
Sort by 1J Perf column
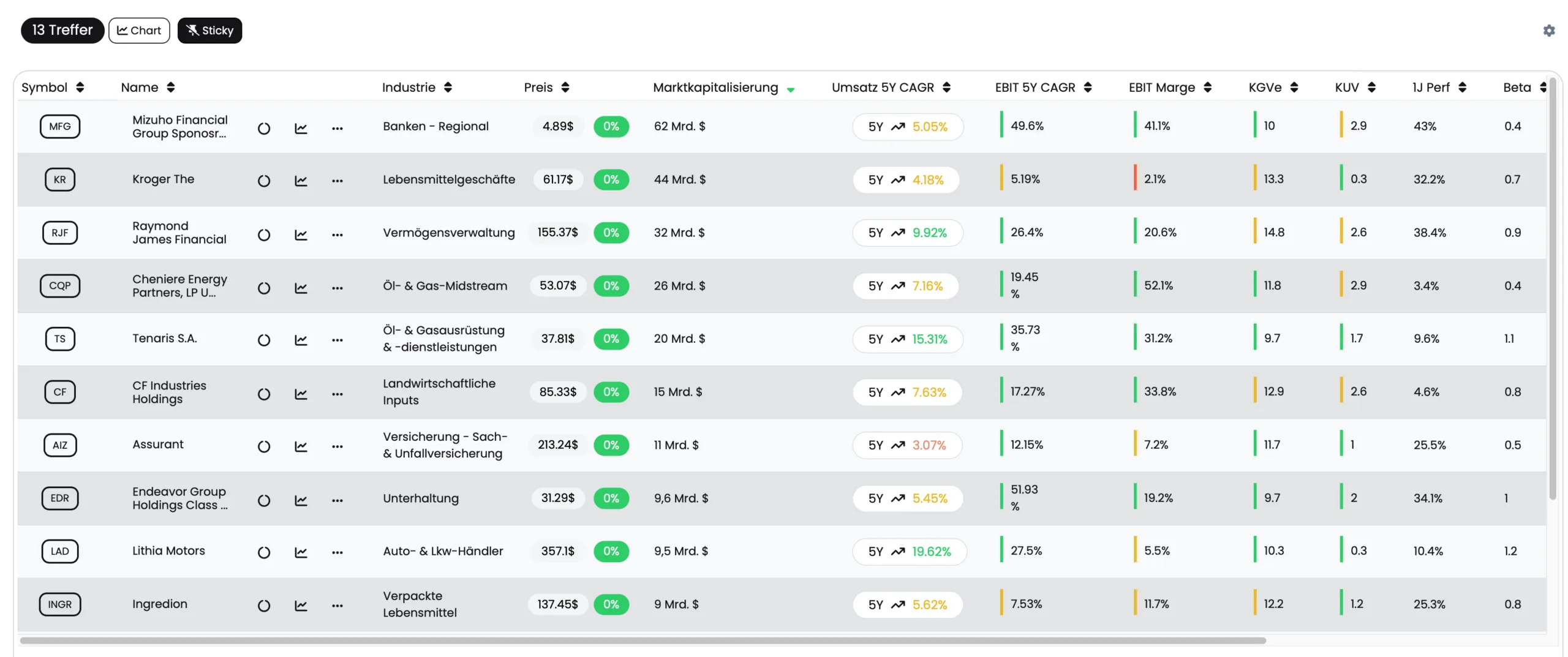(1439, 87)
